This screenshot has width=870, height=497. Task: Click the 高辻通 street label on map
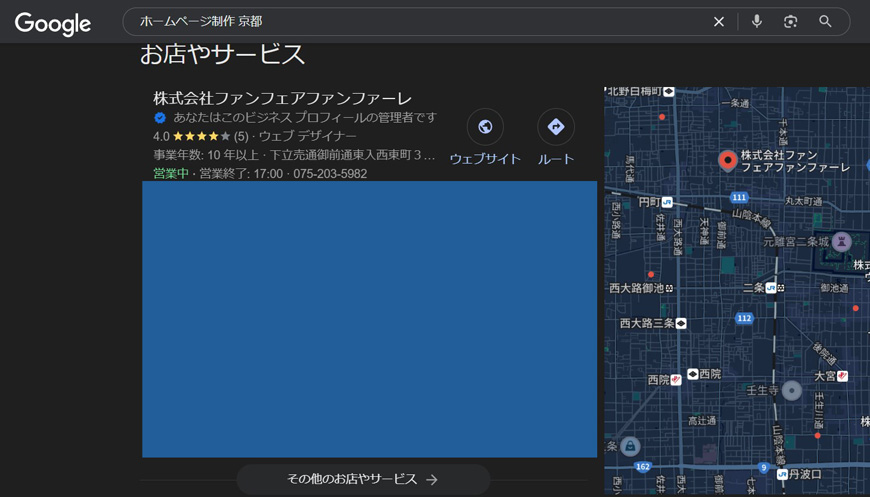pyautogui.click(x=702, y=420)
